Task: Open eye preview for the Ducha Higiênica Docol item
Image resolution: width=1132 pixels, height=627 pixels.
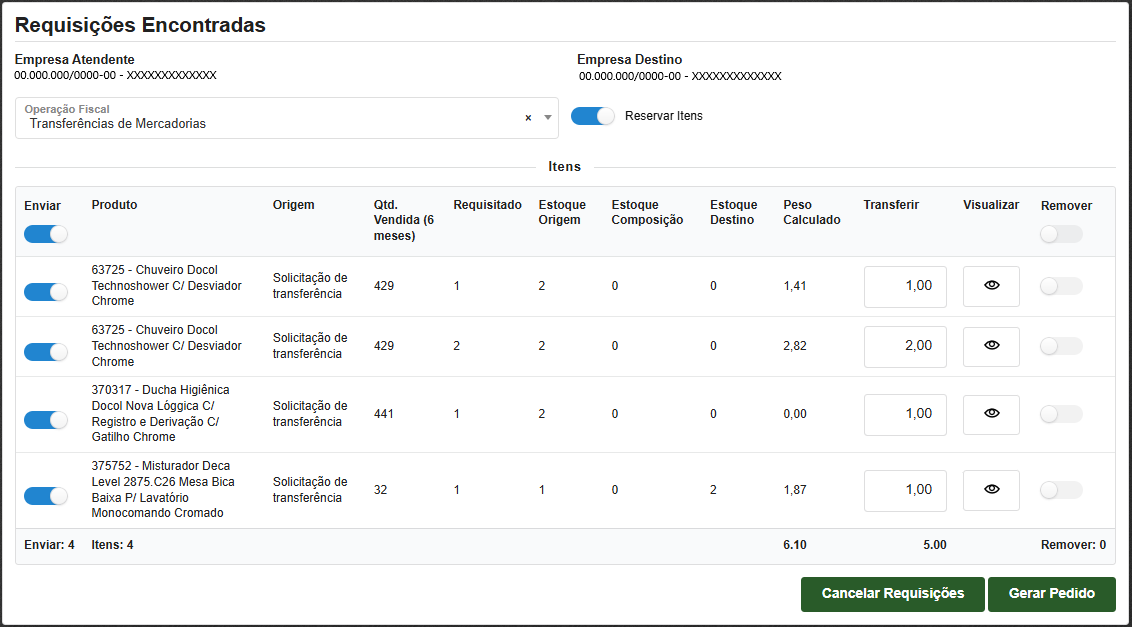Action: click(x=991, y=414)
